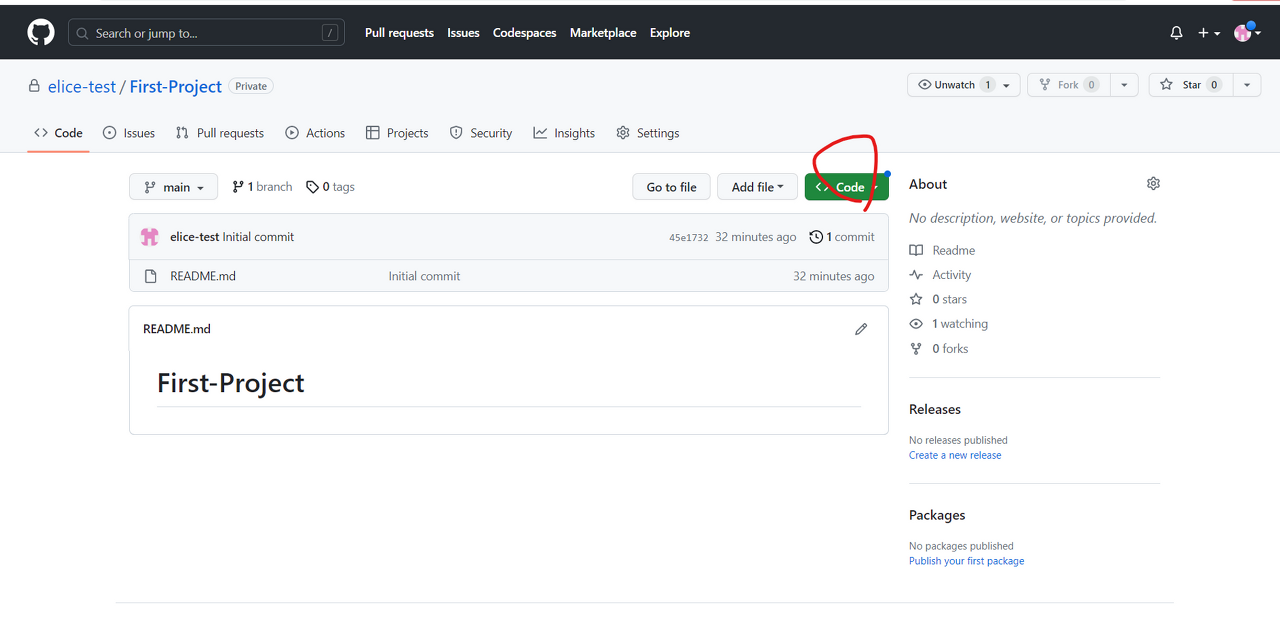This screenshot has width=1280, height=625.
Task: Open the user avatar menu
Action: pyautogui.click(x=1247, y=33)
